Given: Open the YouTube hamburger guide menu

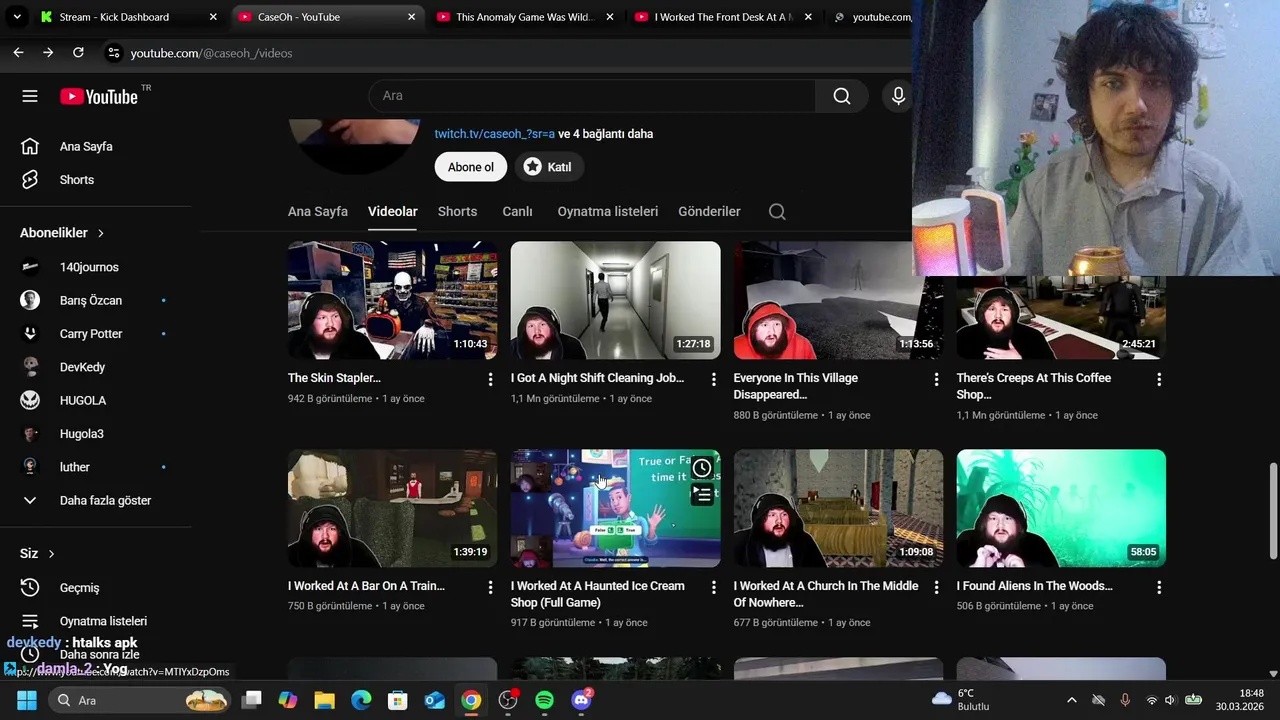Looking at the screenshot, I should pos(30,96).
